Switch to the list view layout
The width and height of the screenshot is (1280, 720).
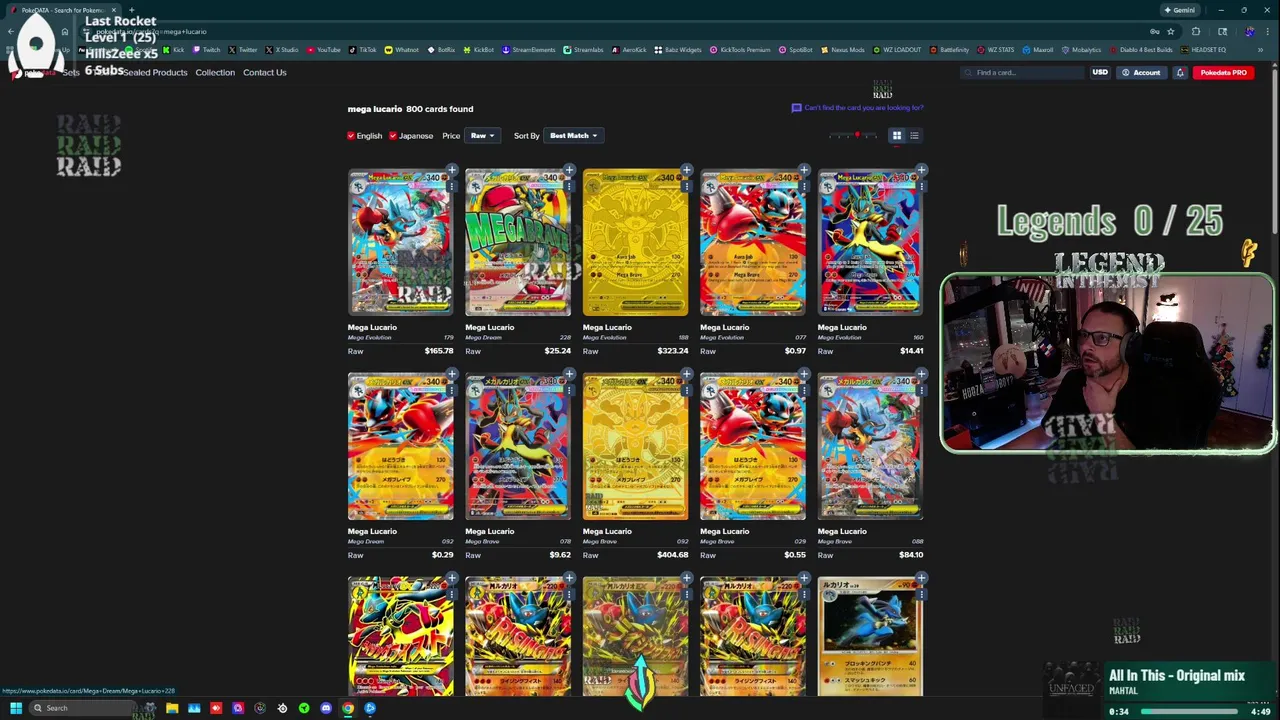[x=914, y=135]
